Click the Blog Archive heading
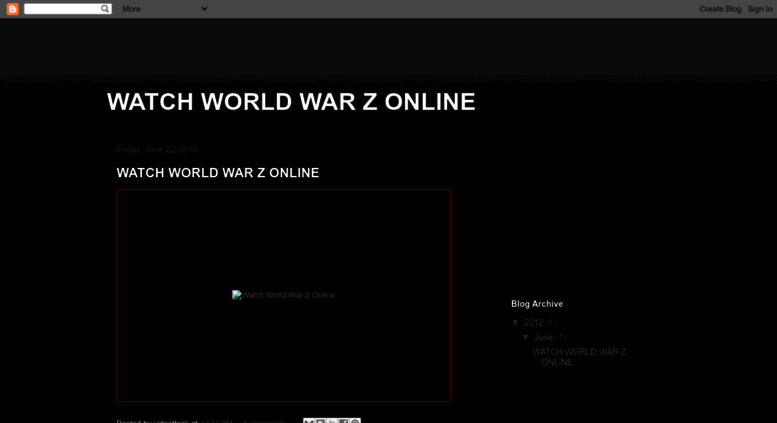Screen dimensions: 777x423 (537, 304)
